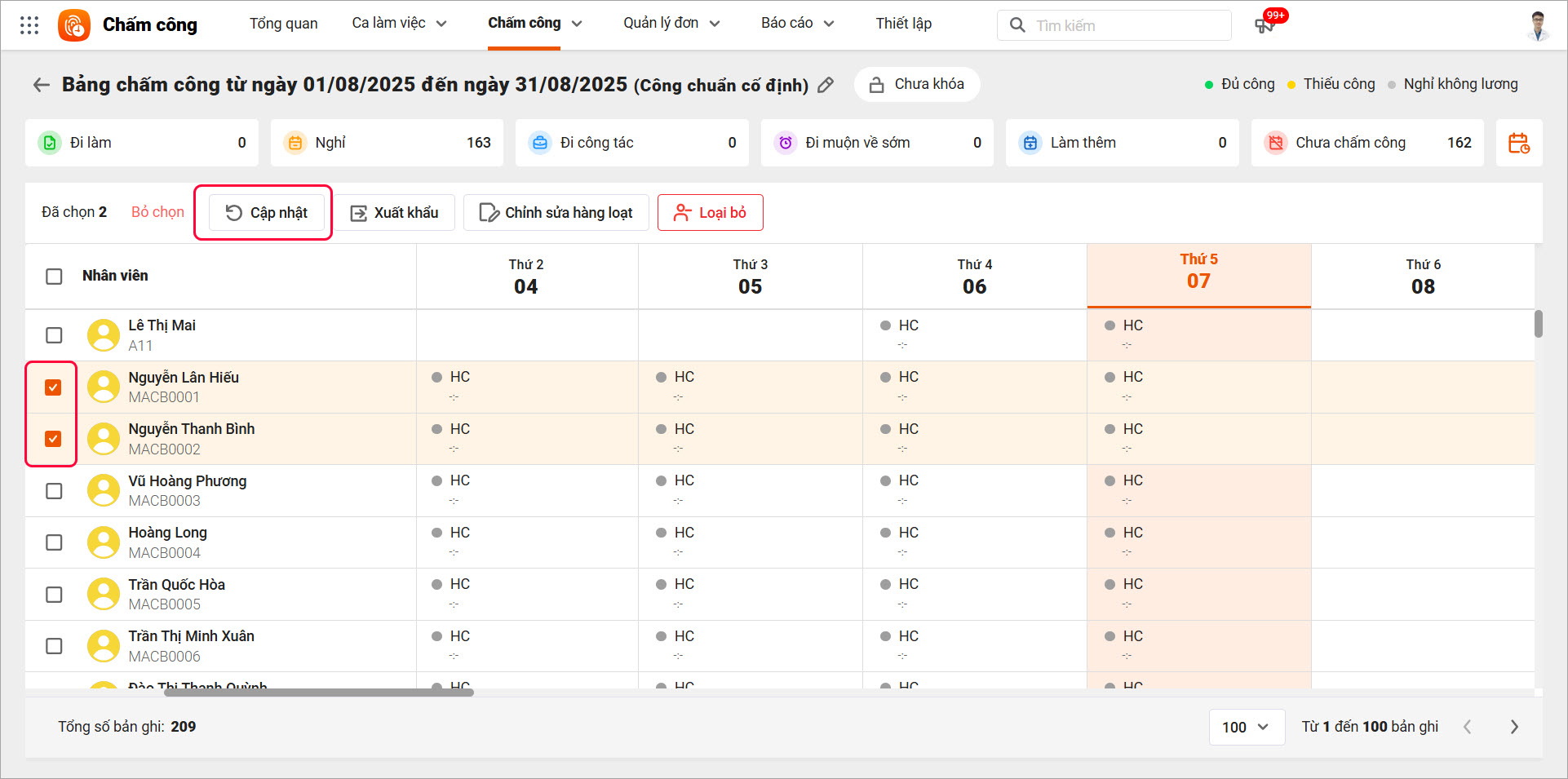Screen dimensions: 1568x779
Task: Click the Bỏ chọn link
Action: [157, 212]
